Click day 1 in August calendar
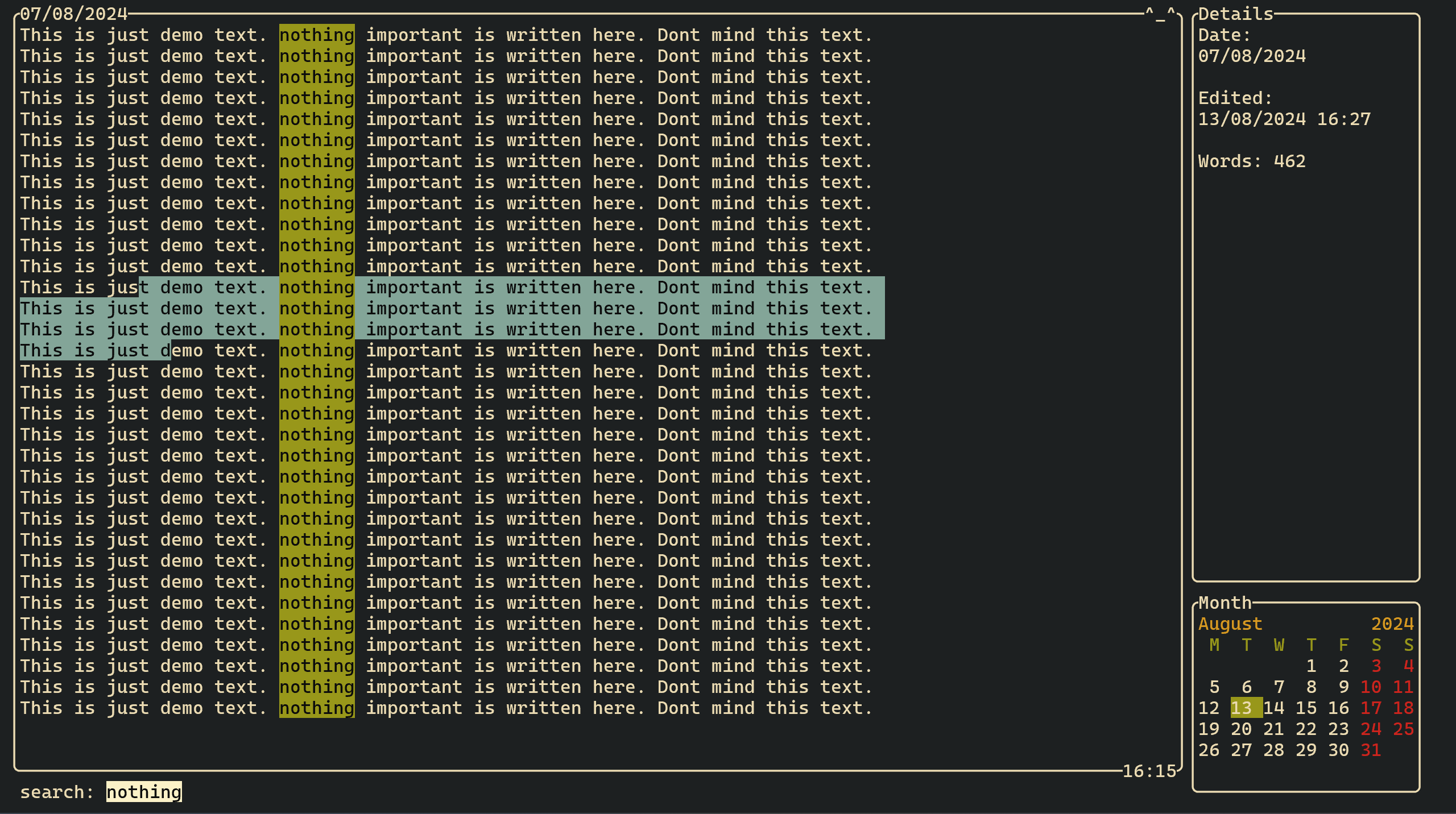 click(x=1312, y=666)
